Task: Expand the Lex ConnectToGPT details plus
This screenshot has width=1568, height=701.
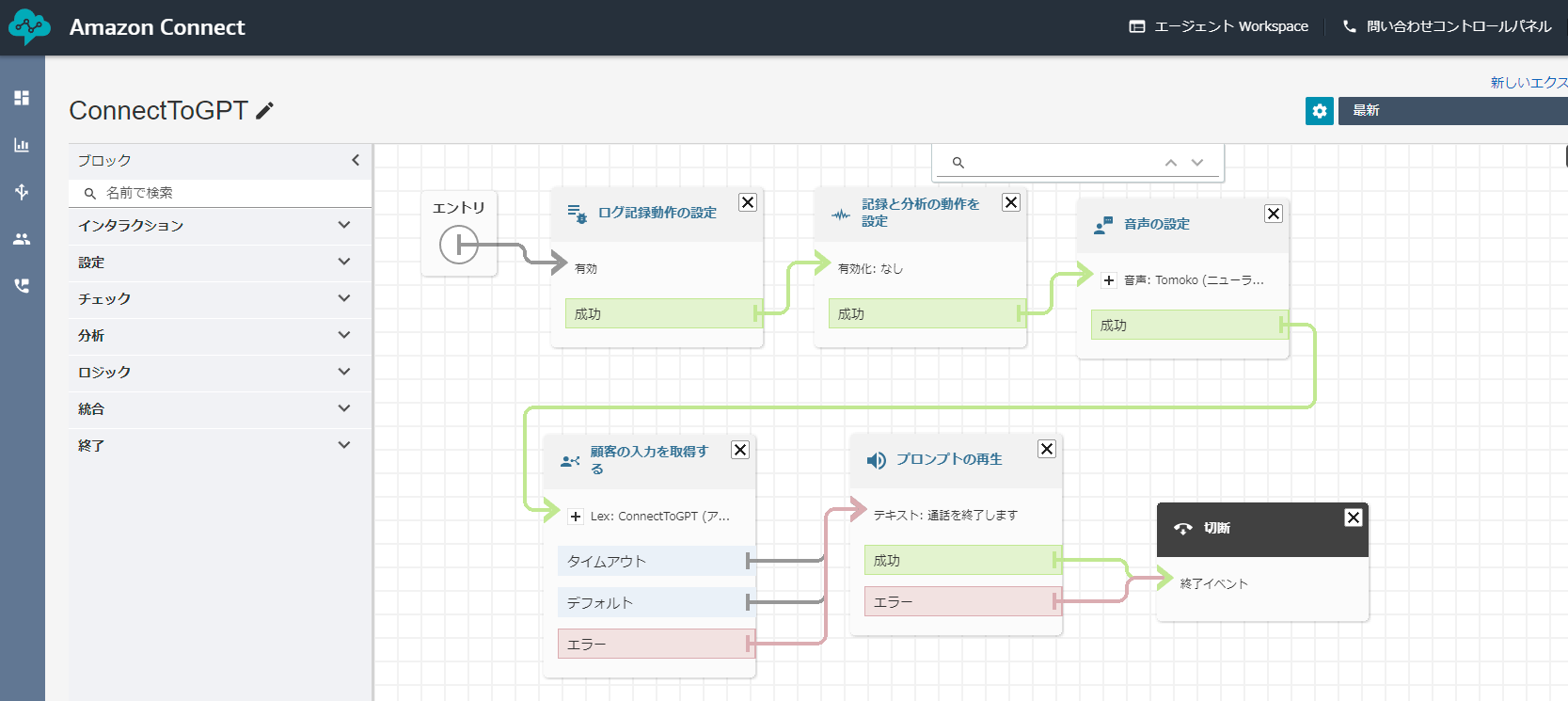Action: tap(576, 517)
